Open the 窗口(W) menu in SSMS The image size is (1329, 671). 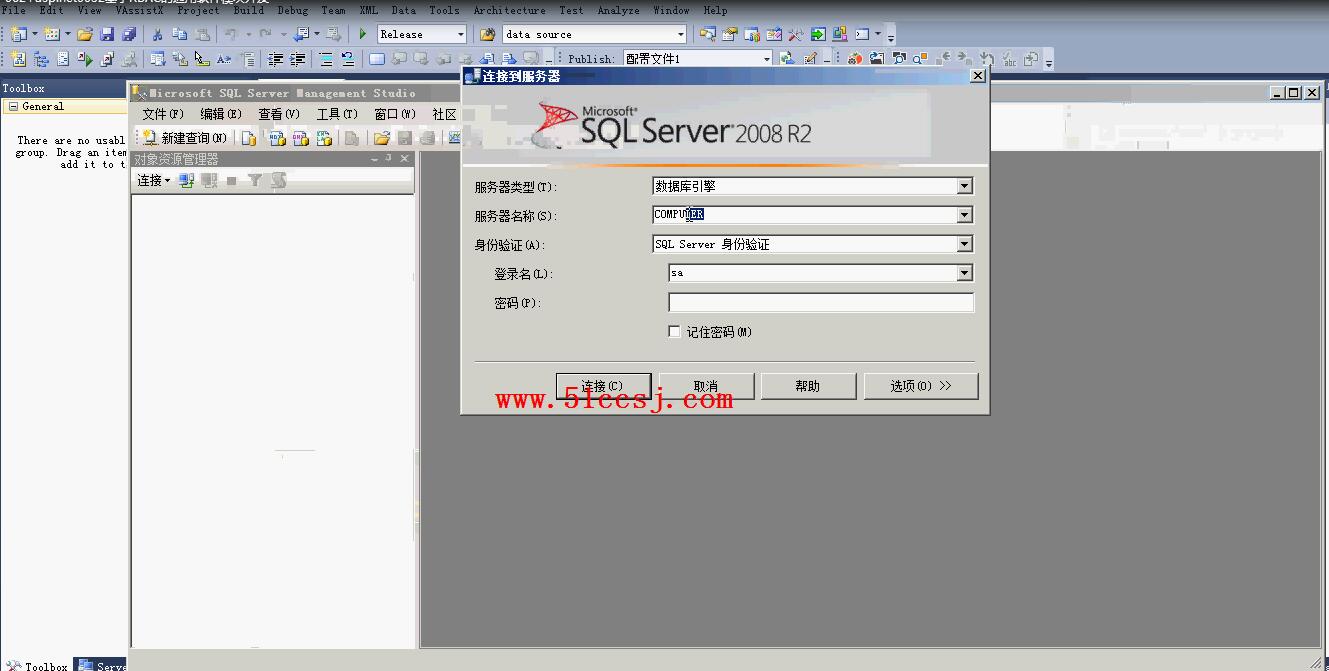(395, 114)
